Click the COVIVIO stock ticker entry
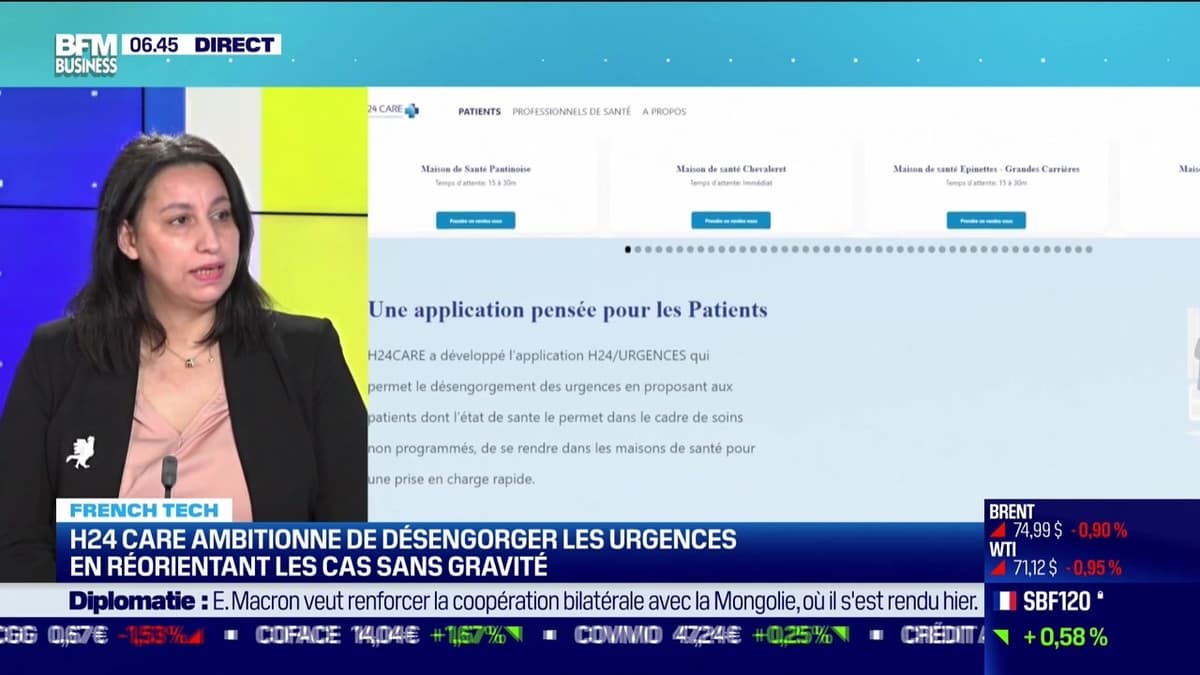The height and width of the screenshot is (675, 1200). coord(711,635)
